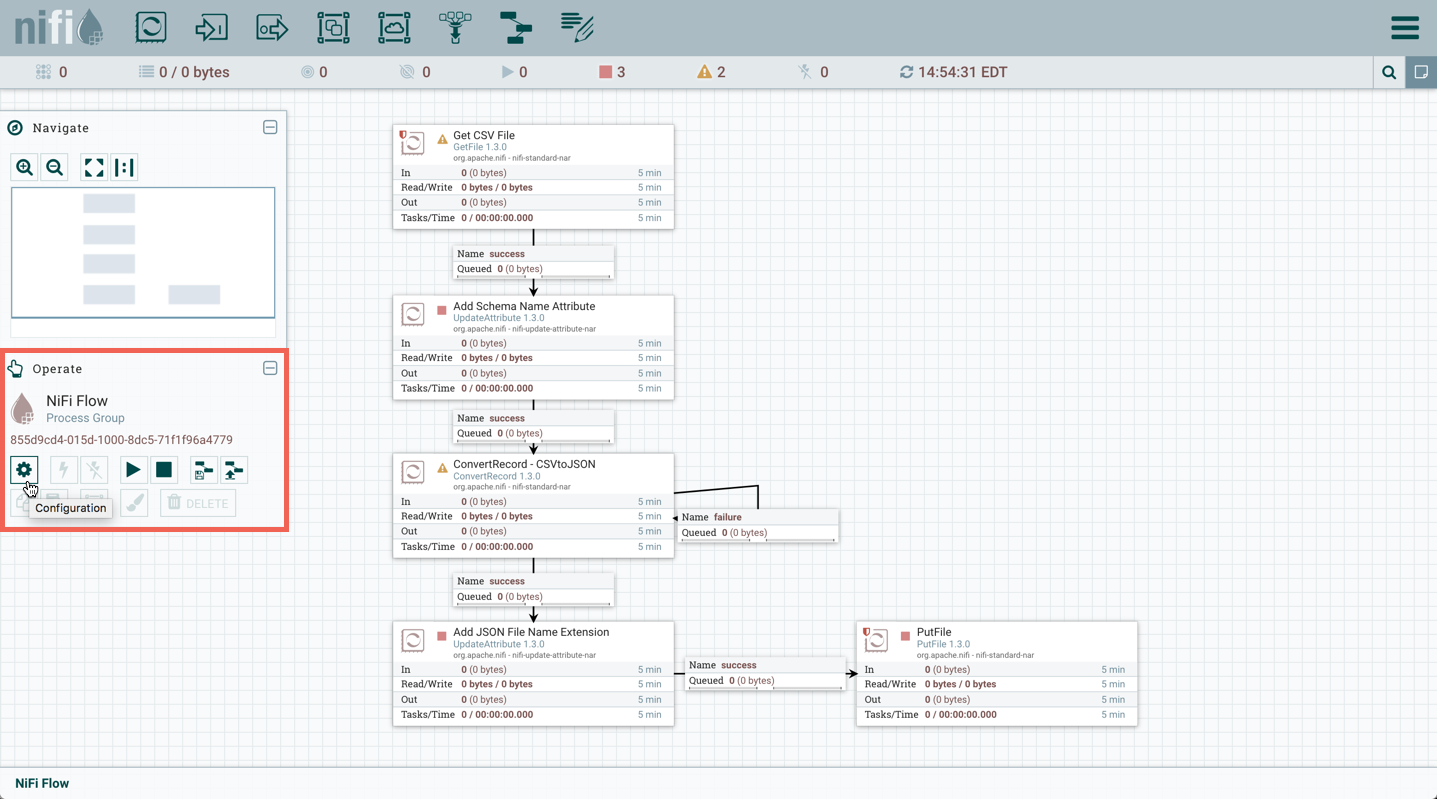The width and height of the screenshot is (1437, 799).
Task: Select the Template toolbar icon
Action: tap(516, 27)
